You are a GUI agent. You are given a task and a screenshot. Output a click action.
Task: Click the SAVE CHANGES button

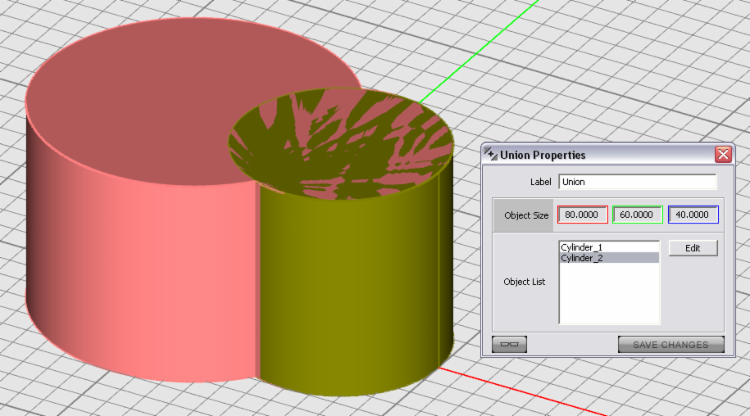click(671, 344)
